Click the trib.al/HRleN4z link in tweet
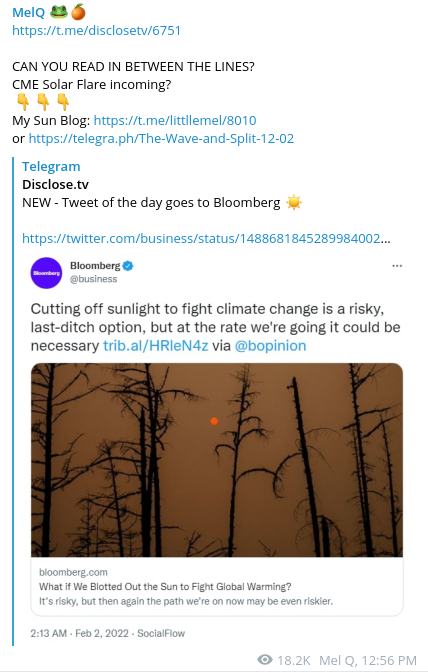Image resolution: width=428 pixels, height=672 pixels. [156, 345]
